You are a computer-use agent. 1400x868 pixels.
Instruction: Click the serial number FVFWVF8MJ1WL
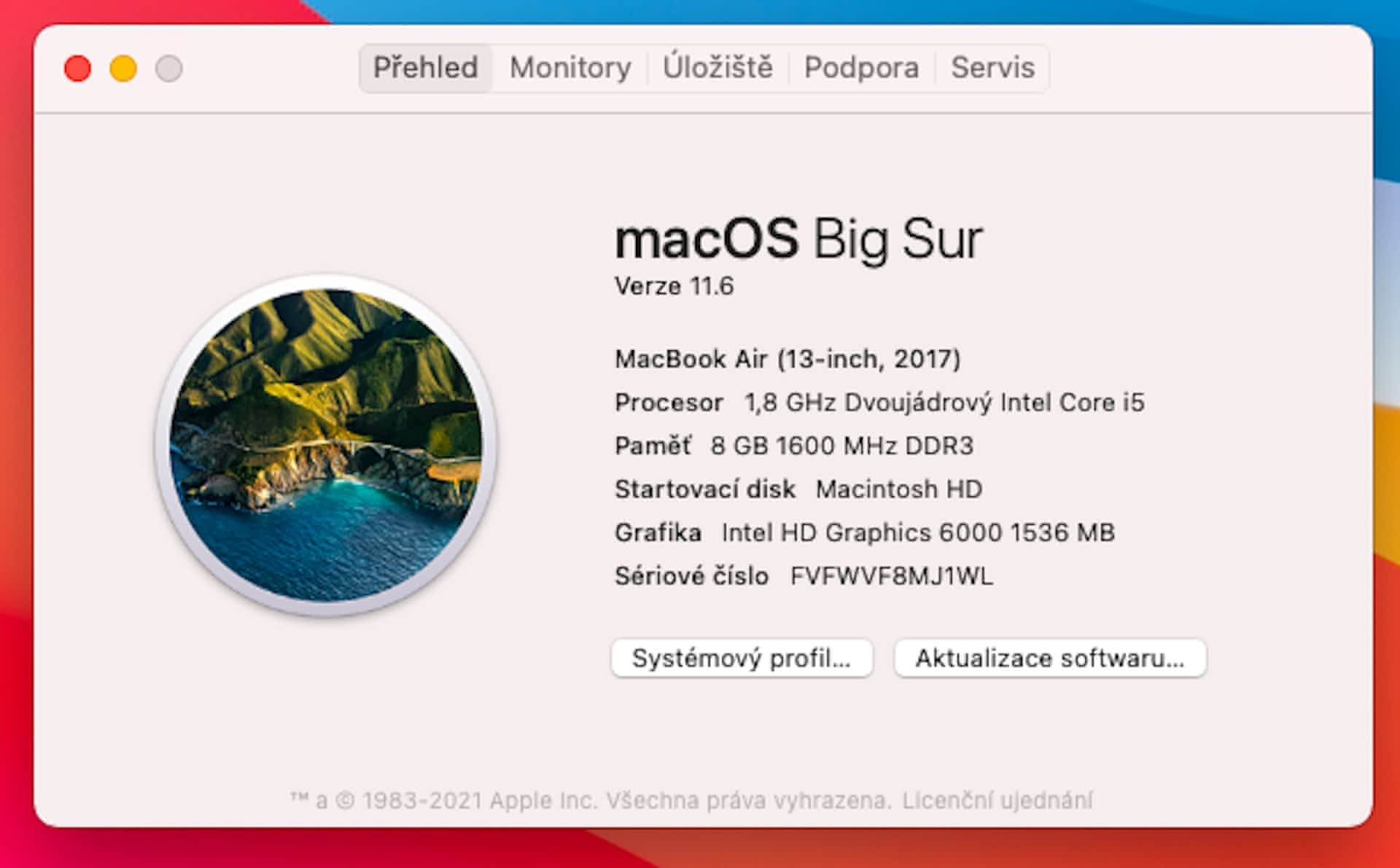coord(891,576)
